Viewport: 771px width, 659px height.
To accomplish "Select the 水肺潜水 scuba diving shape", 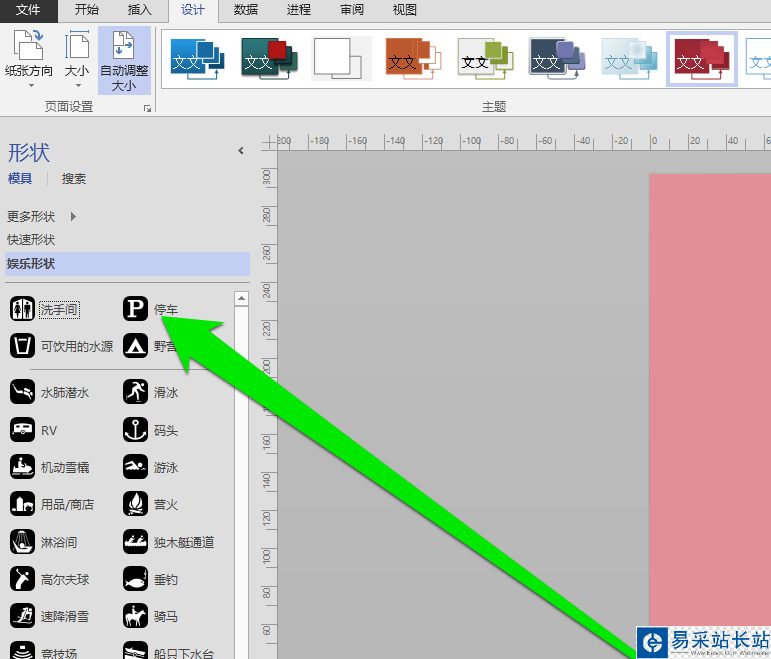I will point(49,392).
